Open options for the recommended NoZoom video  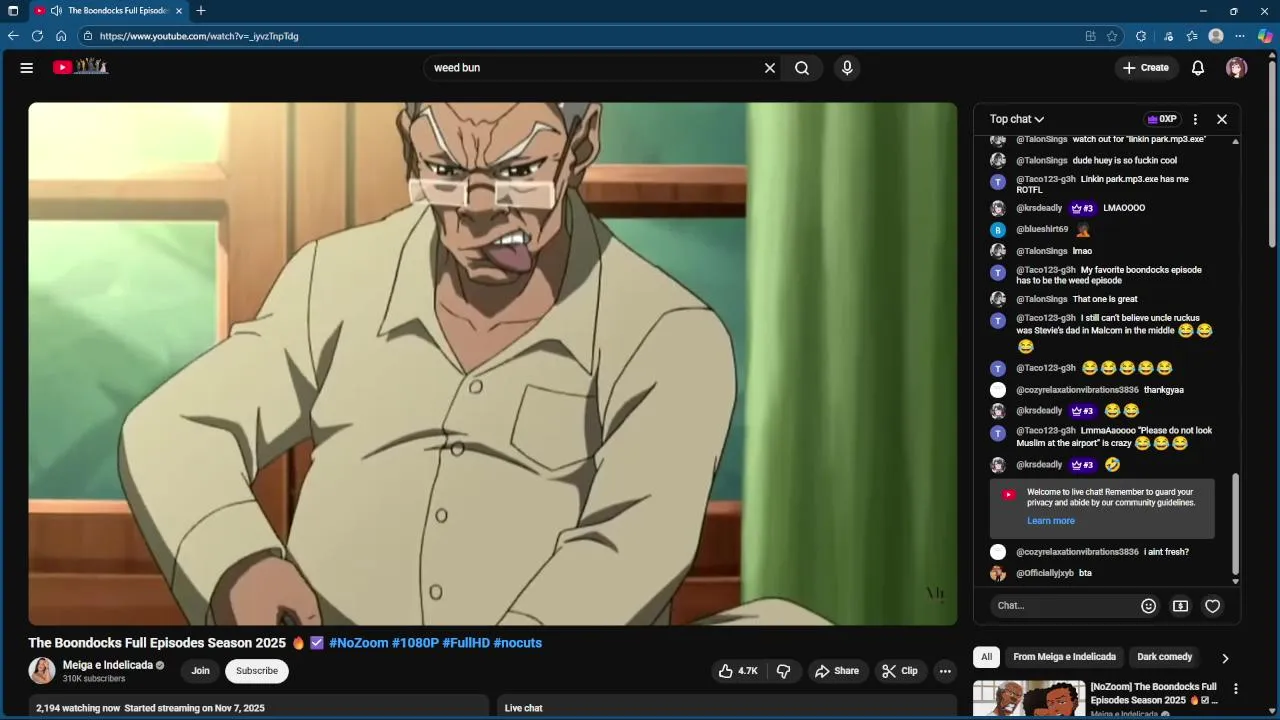point(1236,689)
